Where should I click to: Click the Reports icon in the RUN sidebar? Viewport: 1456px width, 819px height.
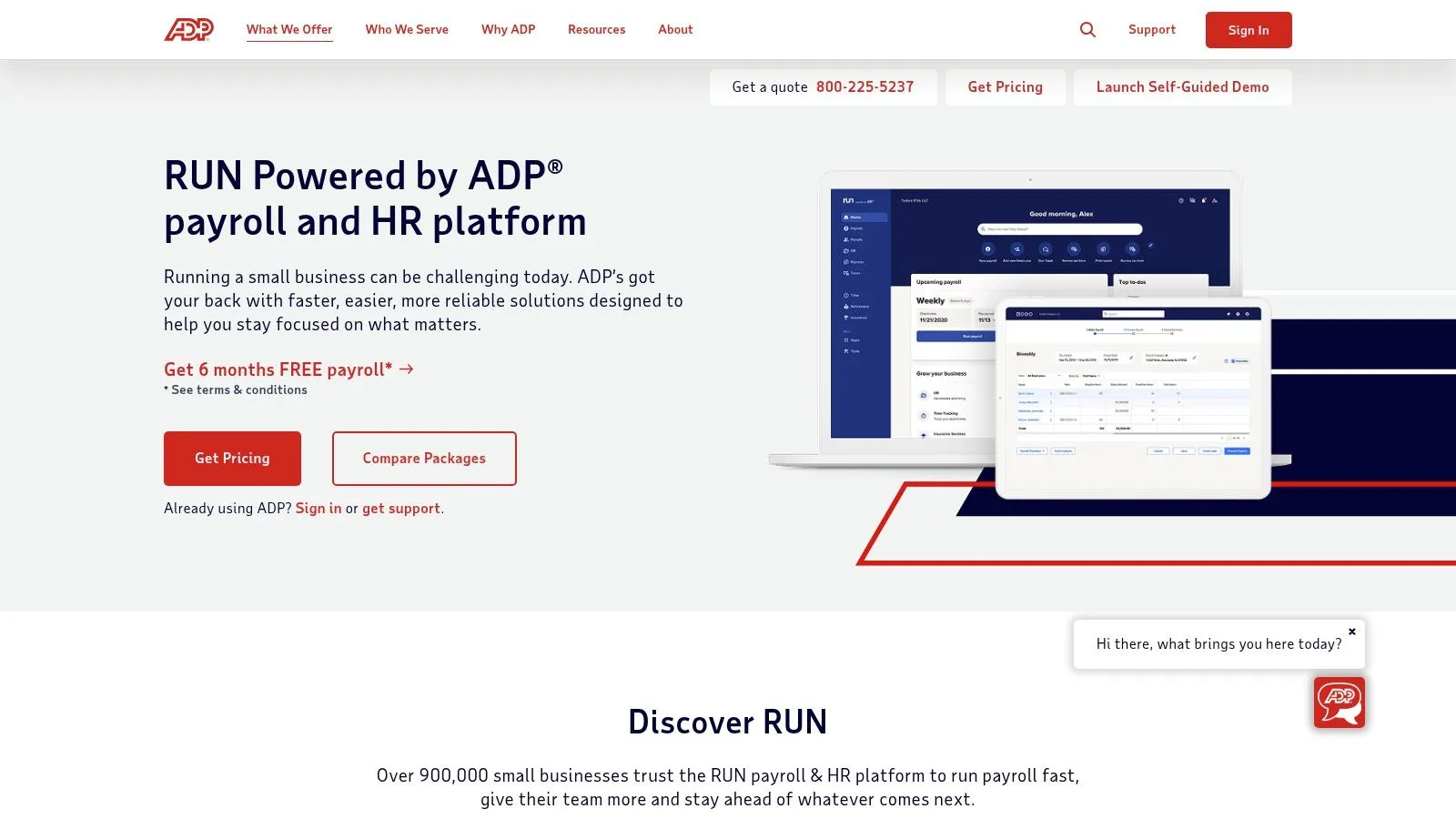pyautogui.click(x=845, y=262)
